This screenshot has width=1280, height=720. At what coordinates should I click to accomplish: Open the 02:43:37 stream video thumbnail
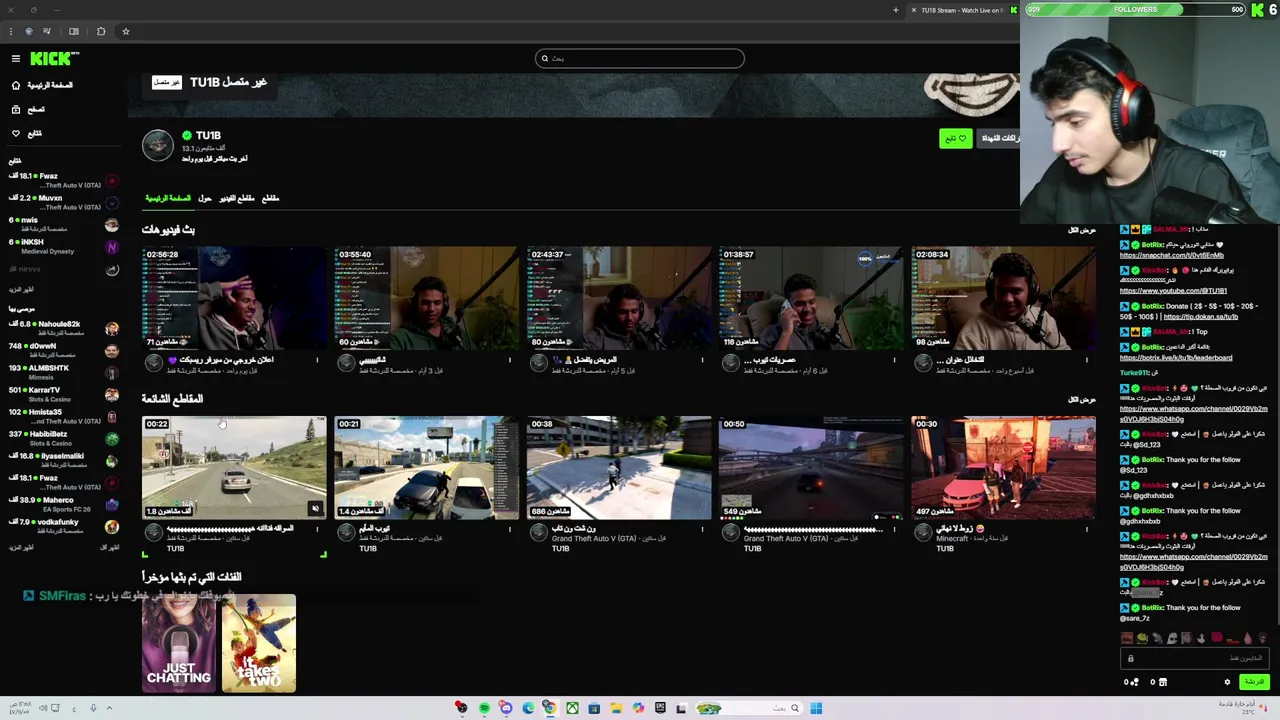[x=619, y=298]
